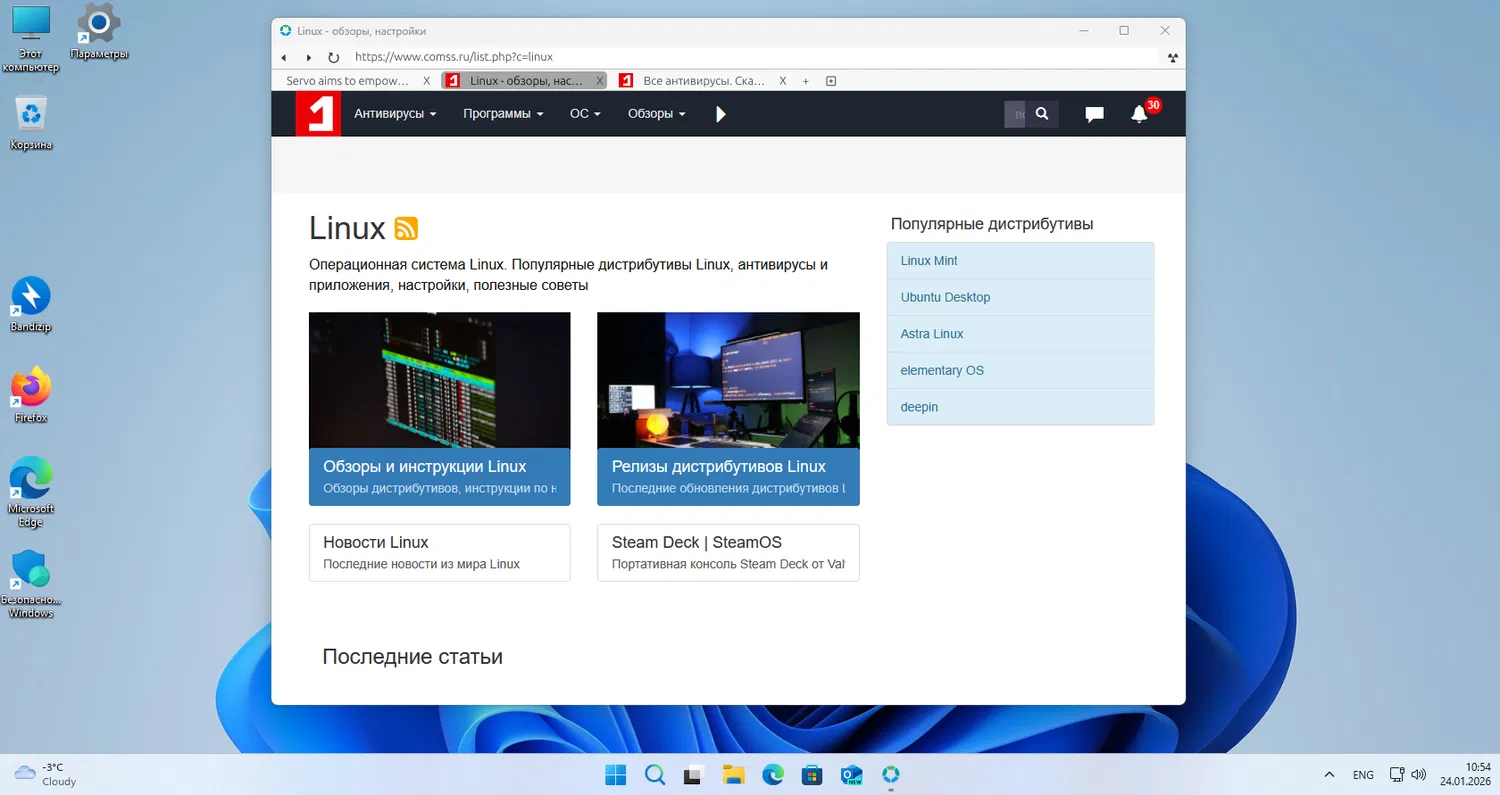Expand the Антивирусы dropdown menu
The width and height of the screenshot is (1500, 795).
(x=395, y=114)
